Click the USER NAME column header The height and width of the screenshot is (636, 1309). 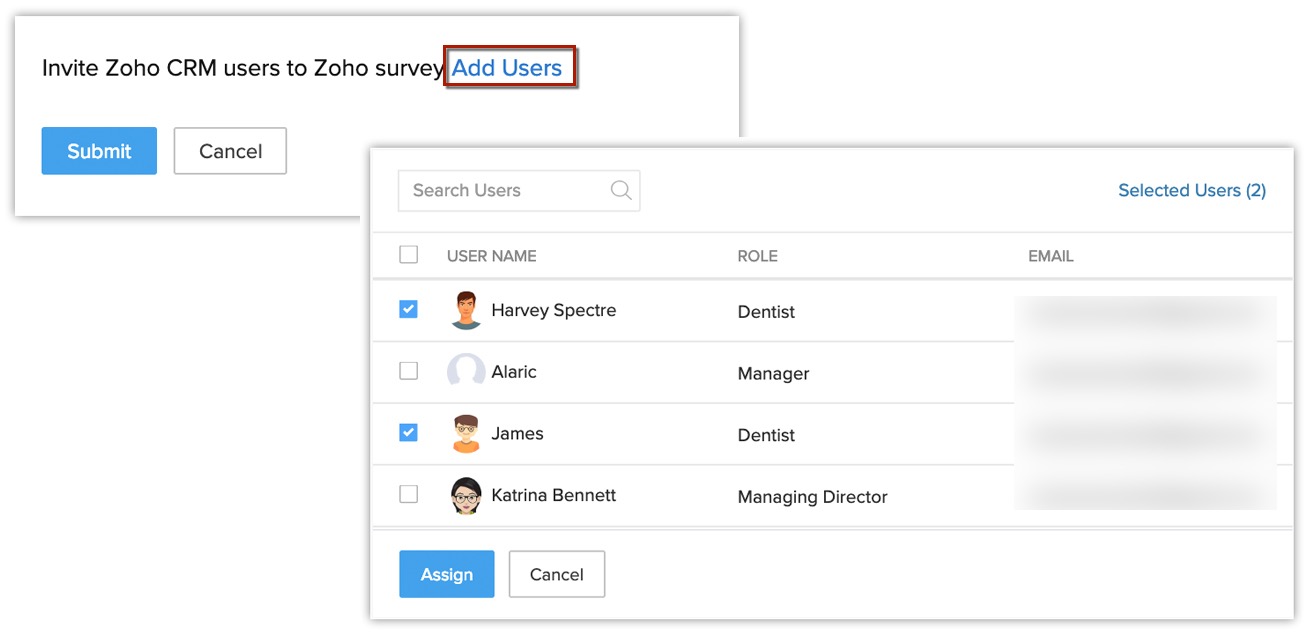click(x=491, y=256)
